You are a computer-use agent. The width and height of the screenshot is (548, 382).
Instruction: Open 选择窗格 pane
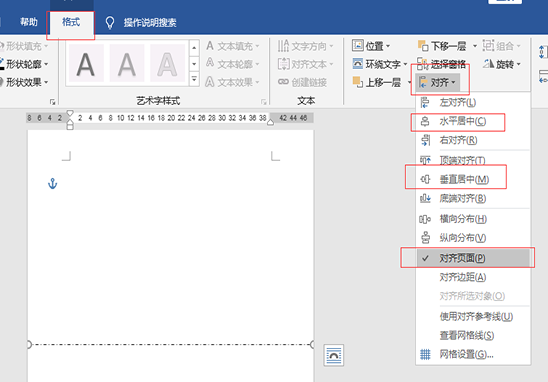click(441, 64)
